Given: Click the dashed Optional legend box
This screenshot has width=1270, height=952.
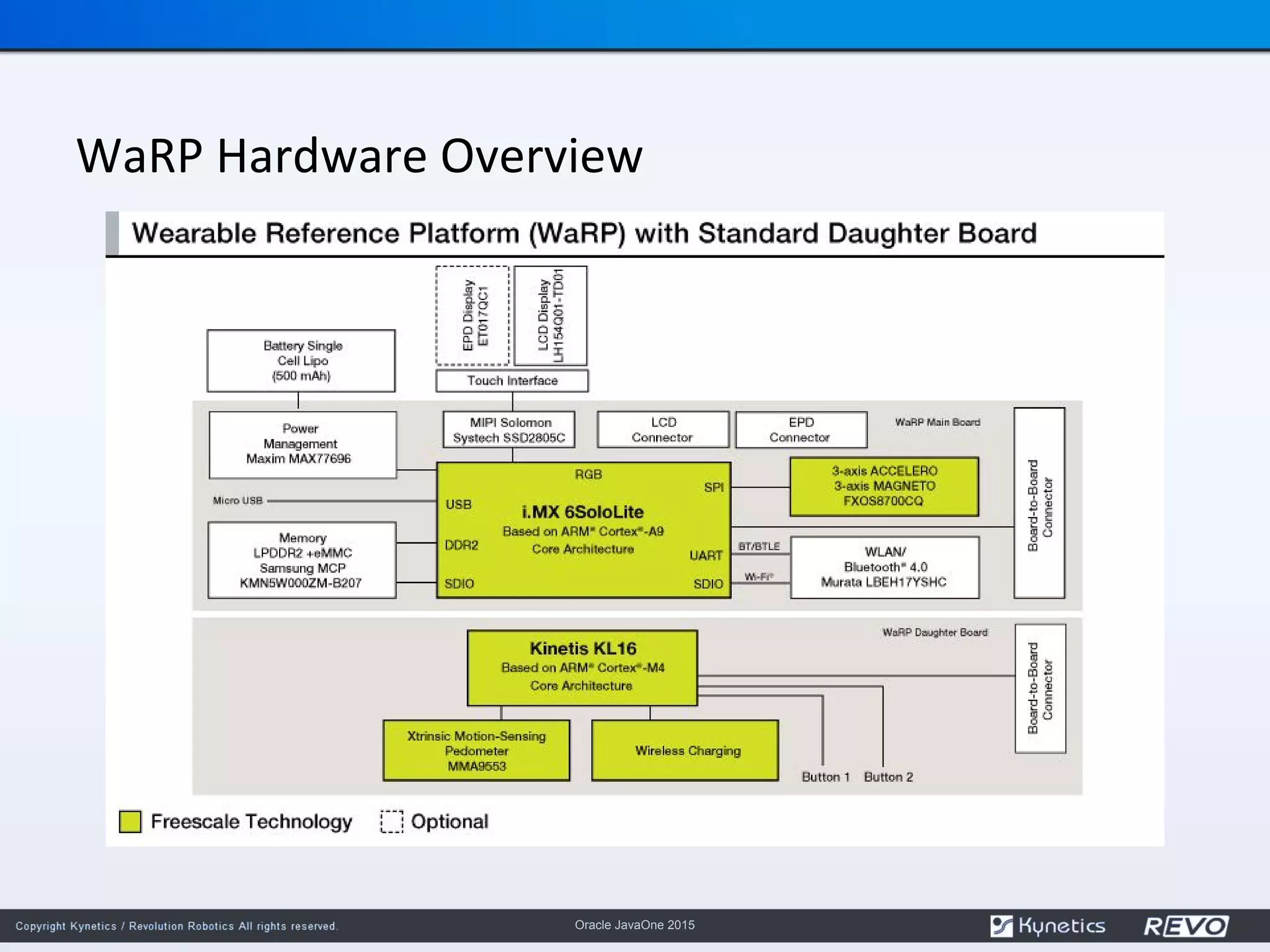Looking at the screenshot, I should coord(391,821).
